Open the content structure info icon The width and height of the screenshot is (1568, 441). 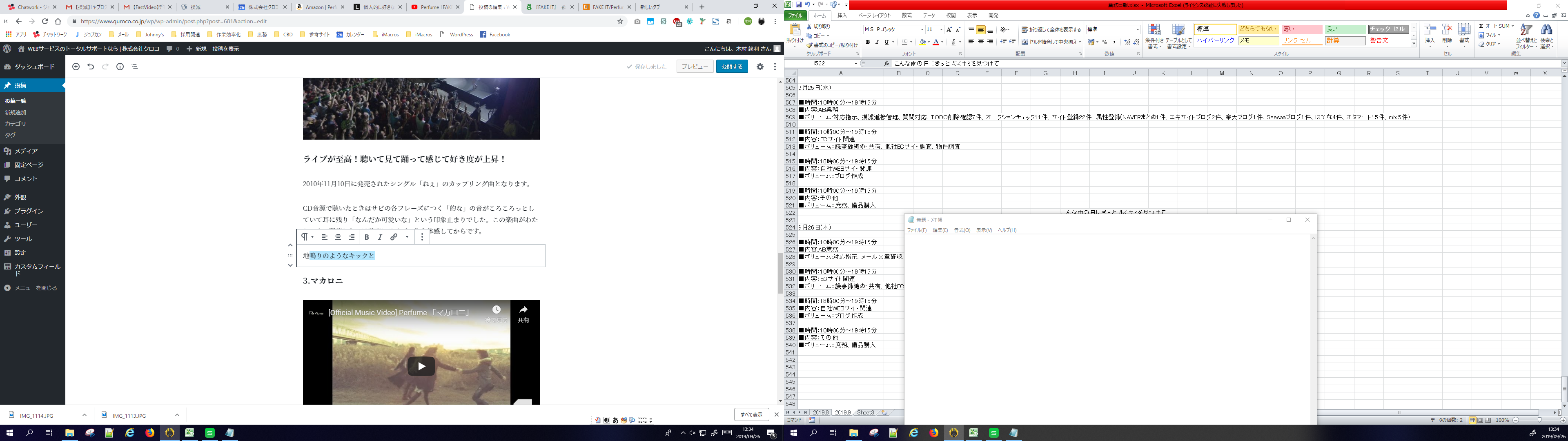(120, 67)
